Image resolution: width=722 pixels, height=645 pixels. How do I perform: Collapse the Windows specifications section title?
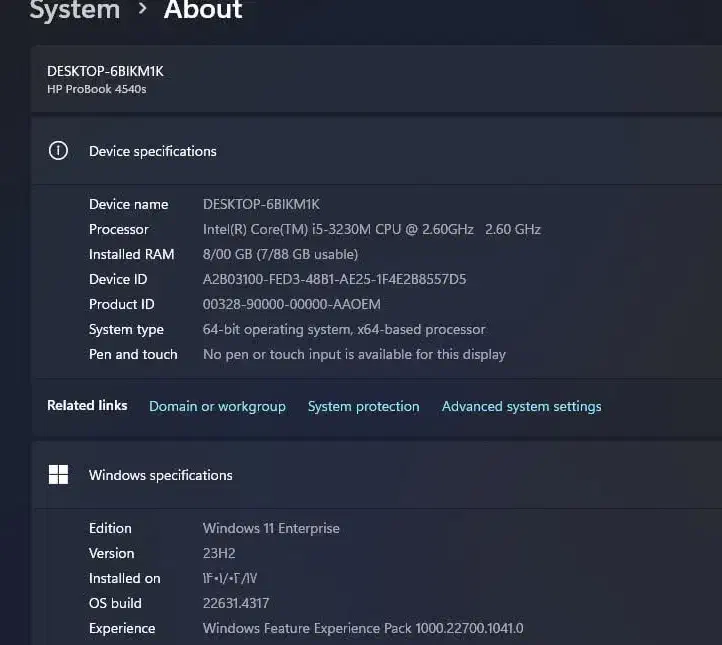tap(160, 475)
